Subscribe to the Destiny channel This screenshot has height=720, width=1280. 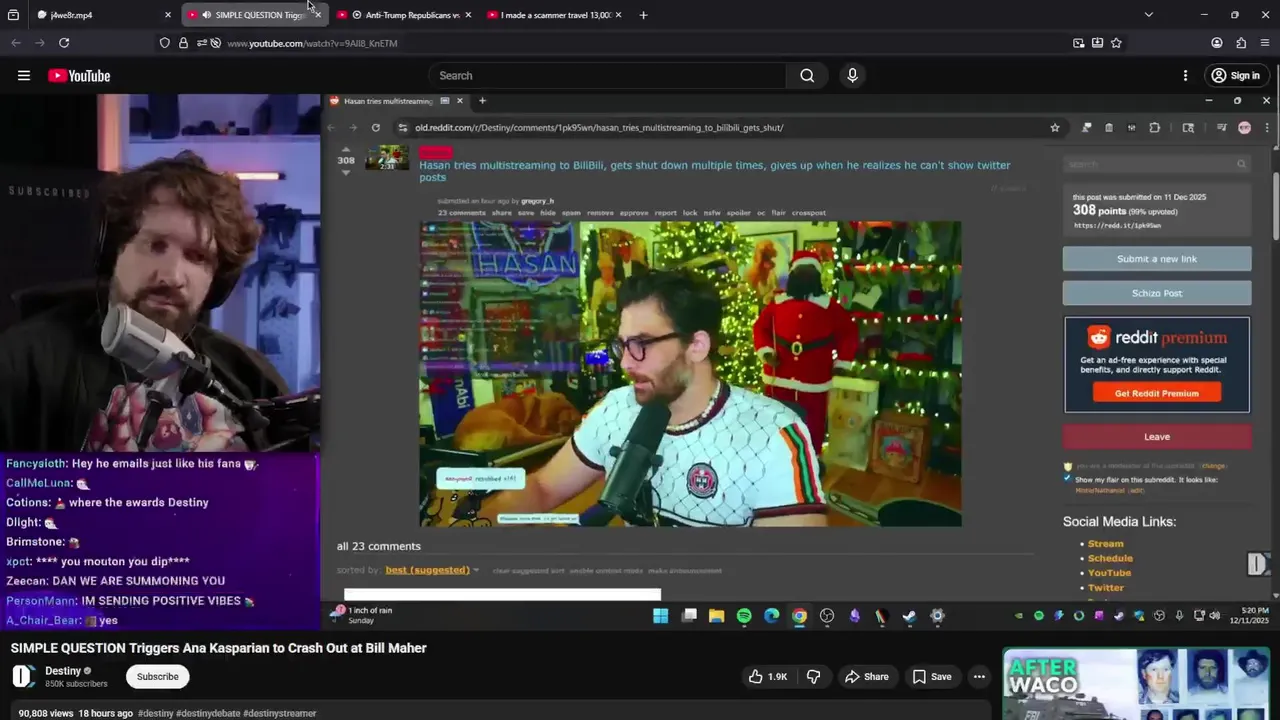point(157,677)
